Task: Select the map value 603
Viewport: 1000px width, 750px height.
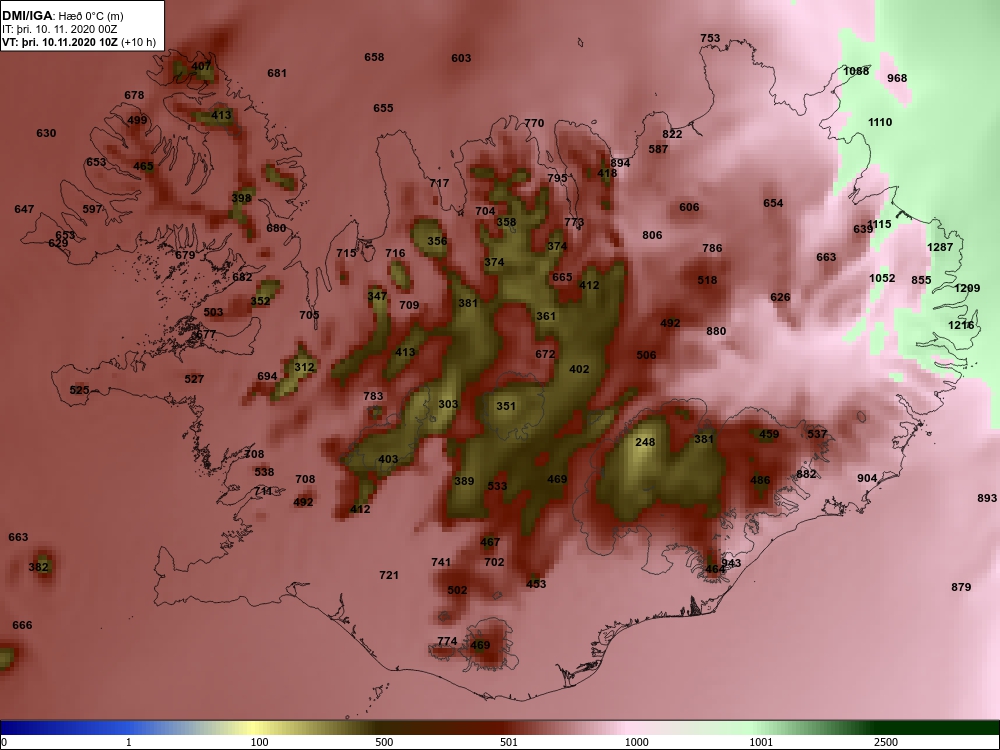Action: [x=461, y=59]
